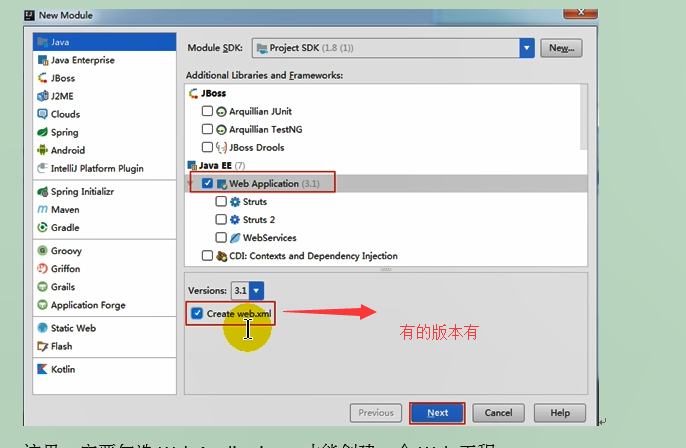Pick the JBoss icon in the left list
Screen dimensions: 686x448
(42, 78)
